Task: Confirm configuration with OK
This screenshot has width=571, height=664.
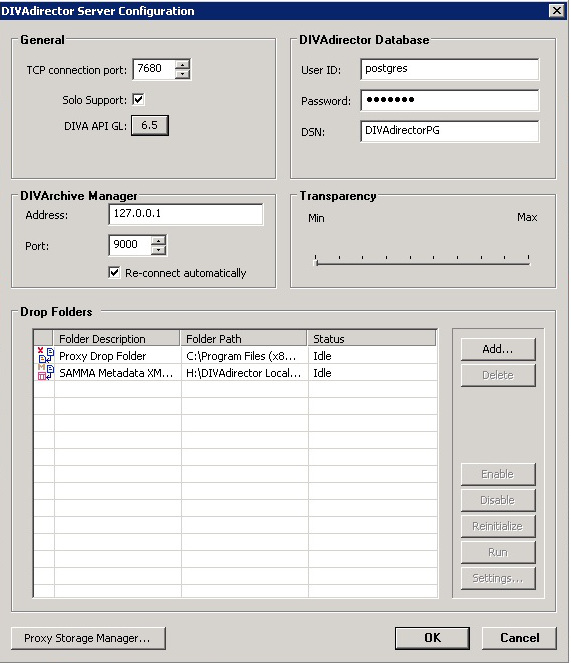Action: 432,638
